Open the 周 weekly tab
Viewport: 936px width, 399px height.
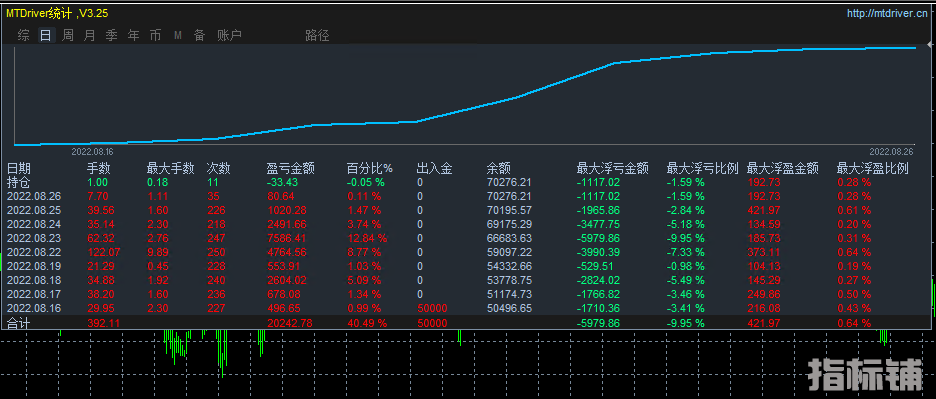point(67,35)
